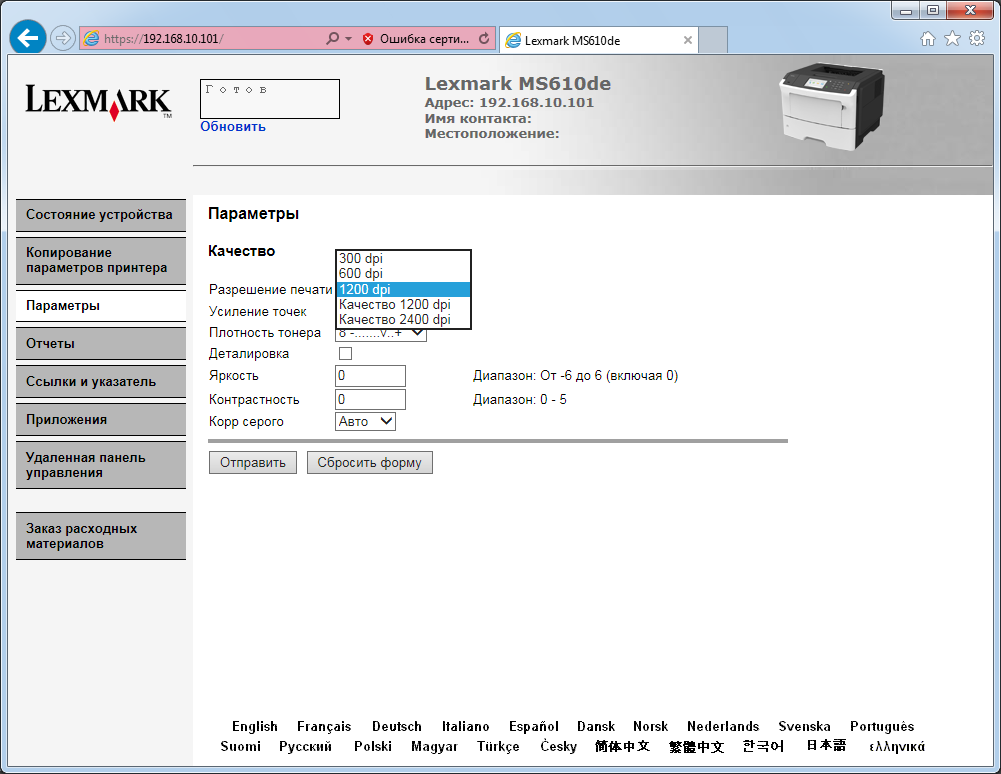1001x774 pixels.
Task: Open Заказ расходных материалов sidebar item
Action: [x=101, y=536]
